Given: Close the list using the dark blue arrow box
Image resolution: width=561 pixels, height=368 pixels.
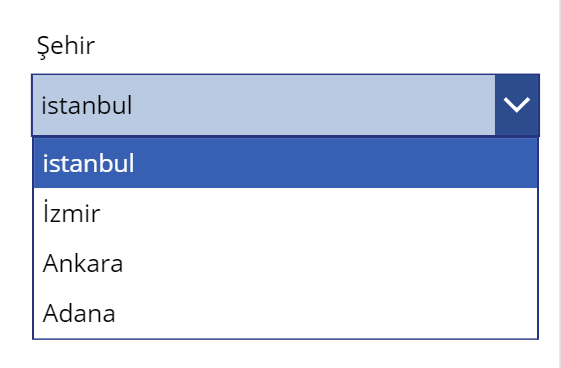Looking at the screenshot, I should [x=517, y=105].
